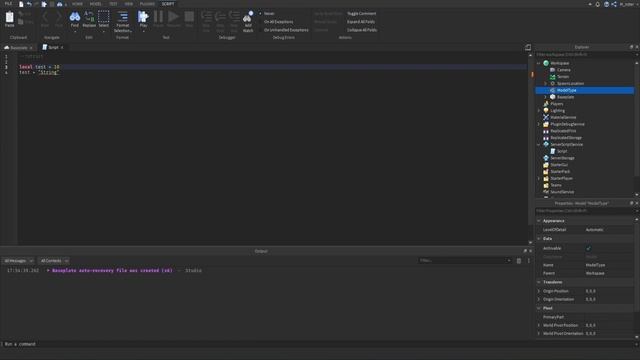Viewport: 640px width, 360px height.
Task: Start the Play test
Action: click(x=143, y=17)
